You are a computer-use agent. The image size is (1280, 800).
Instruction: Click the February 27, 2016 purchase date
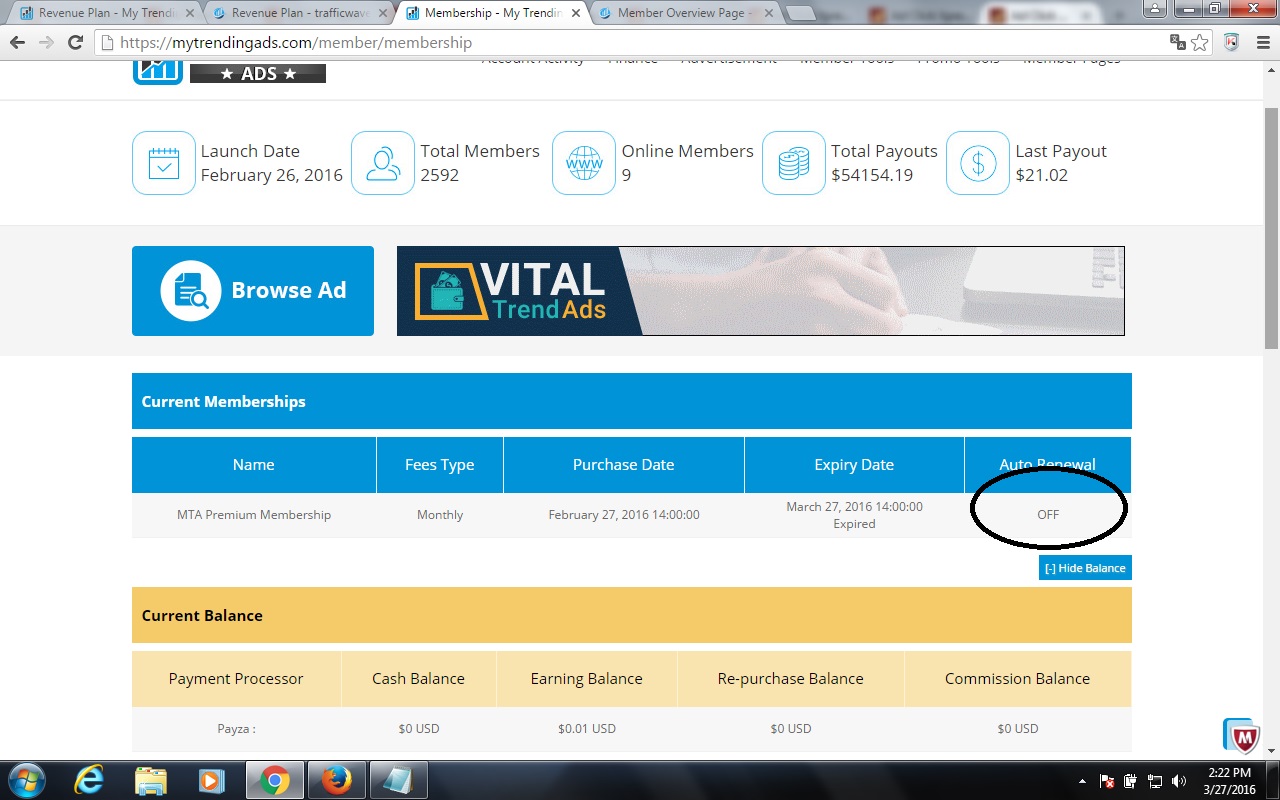624,515
